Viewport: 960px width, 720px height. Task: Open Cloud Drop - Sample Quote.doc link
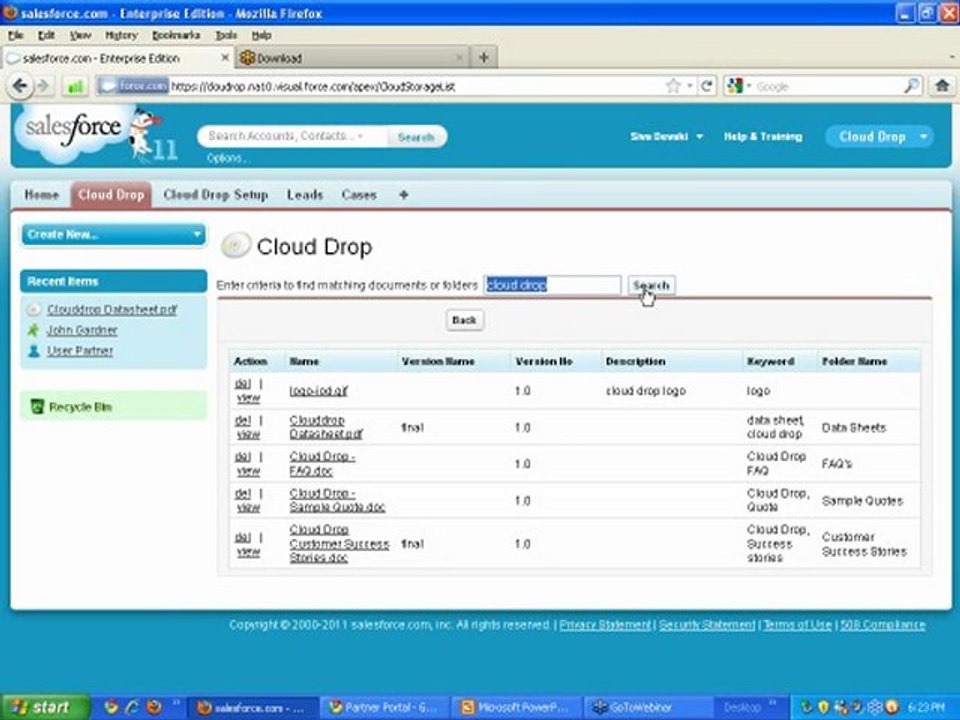point(337,500)
